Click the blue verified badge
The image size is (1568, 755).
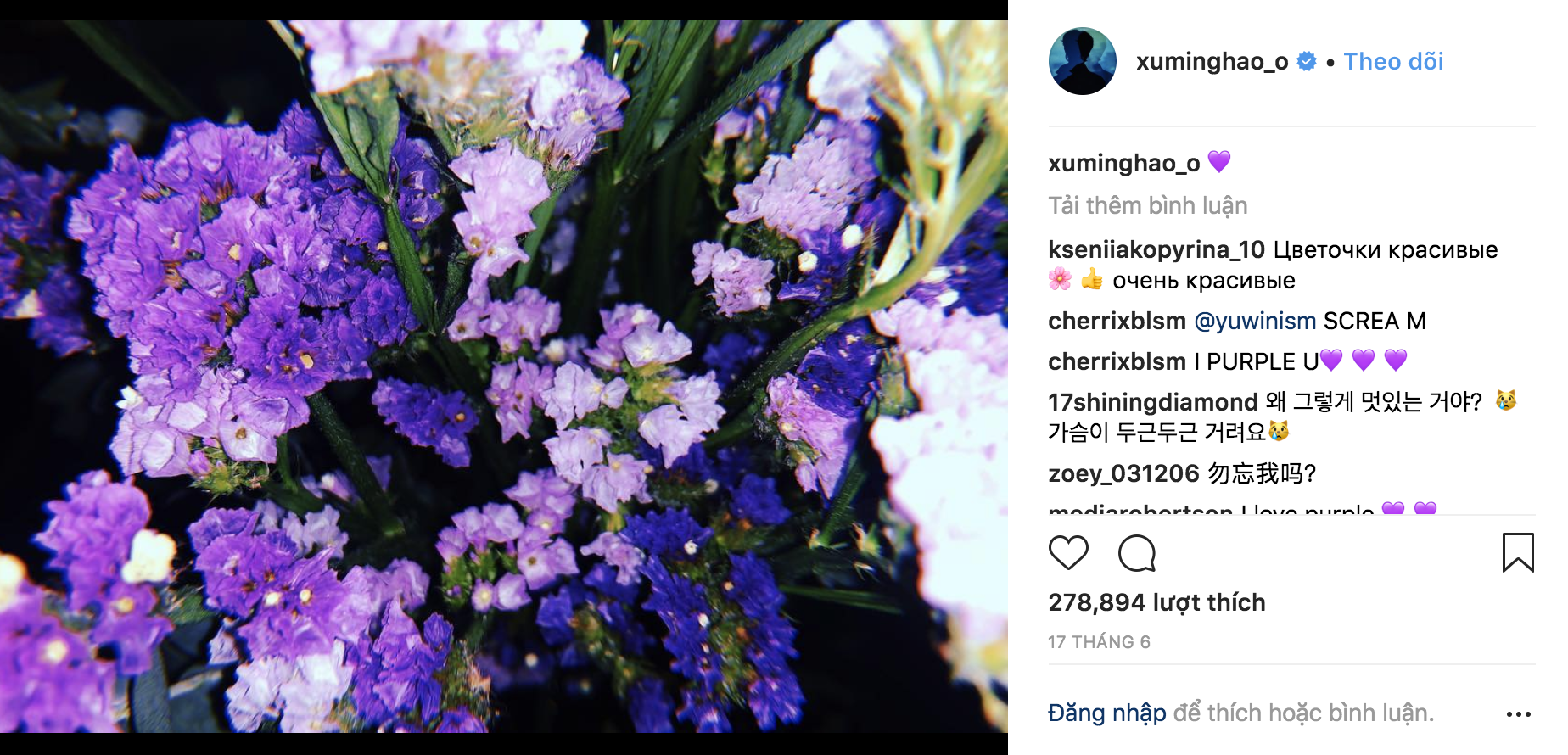[1307, 61]
